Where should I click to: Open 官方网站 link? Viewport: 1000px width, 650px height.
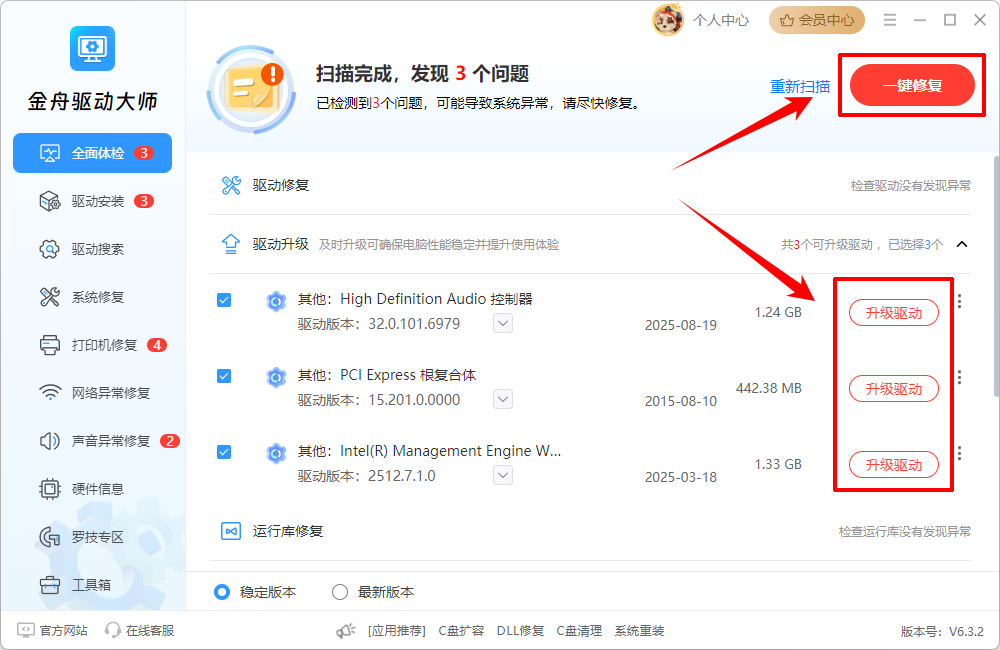(53, 630)
